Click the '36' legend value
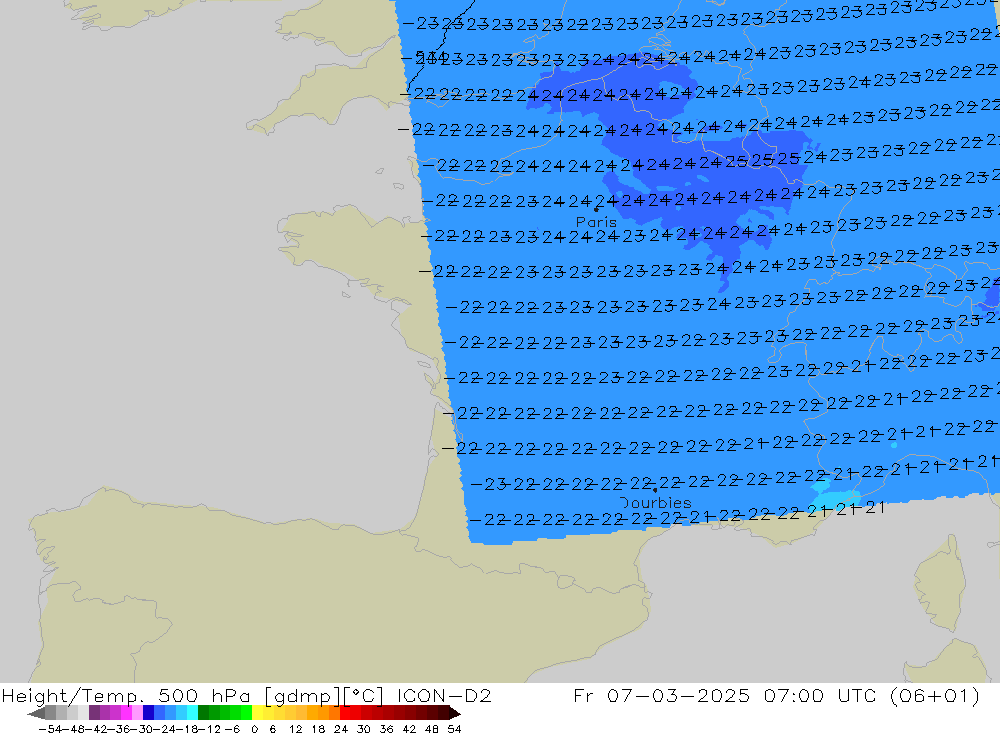The height and width of the screenshot is (733, 1000). point(386,729)
